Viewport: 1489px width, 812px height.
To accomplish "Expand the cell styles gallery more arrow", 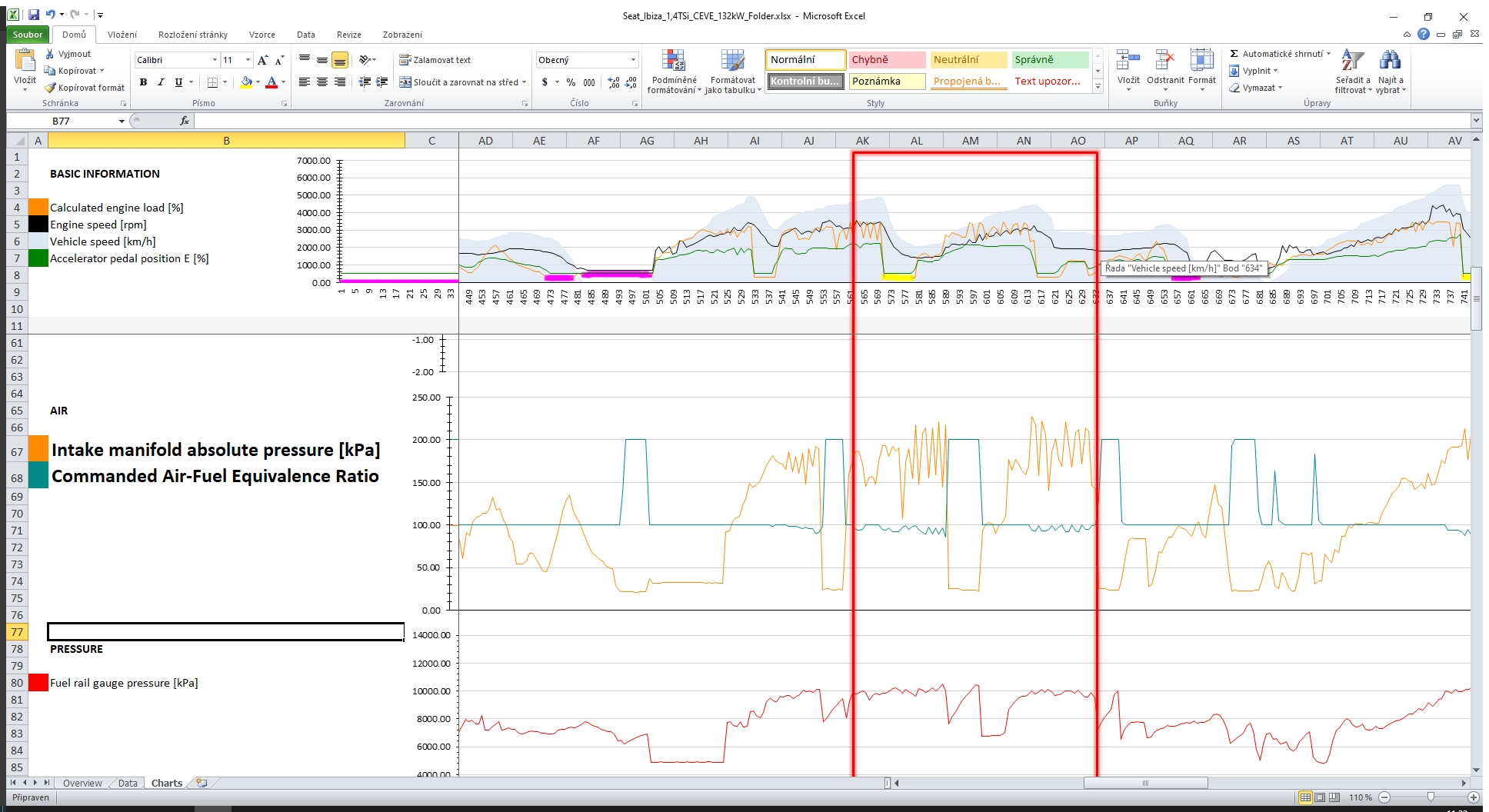I will coord(1098,86).
